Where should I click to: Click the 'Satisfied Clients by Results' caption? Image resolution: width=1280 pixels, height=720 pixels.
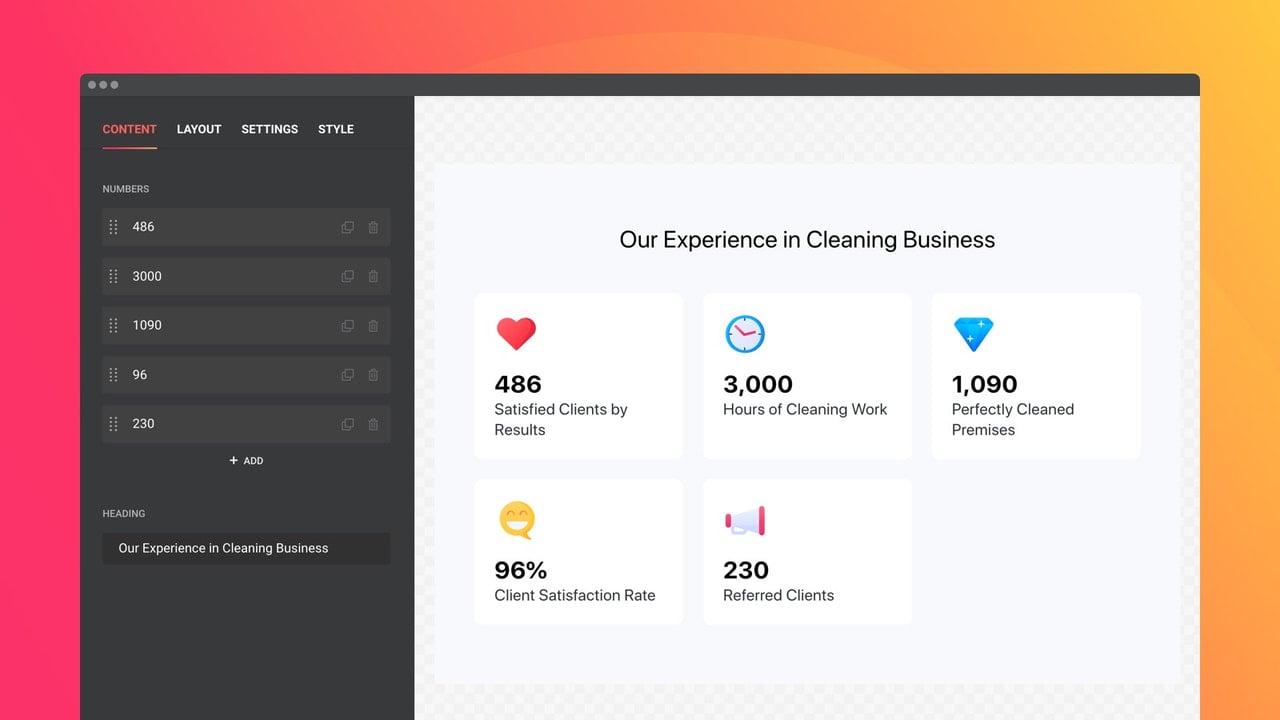point(561,420)
